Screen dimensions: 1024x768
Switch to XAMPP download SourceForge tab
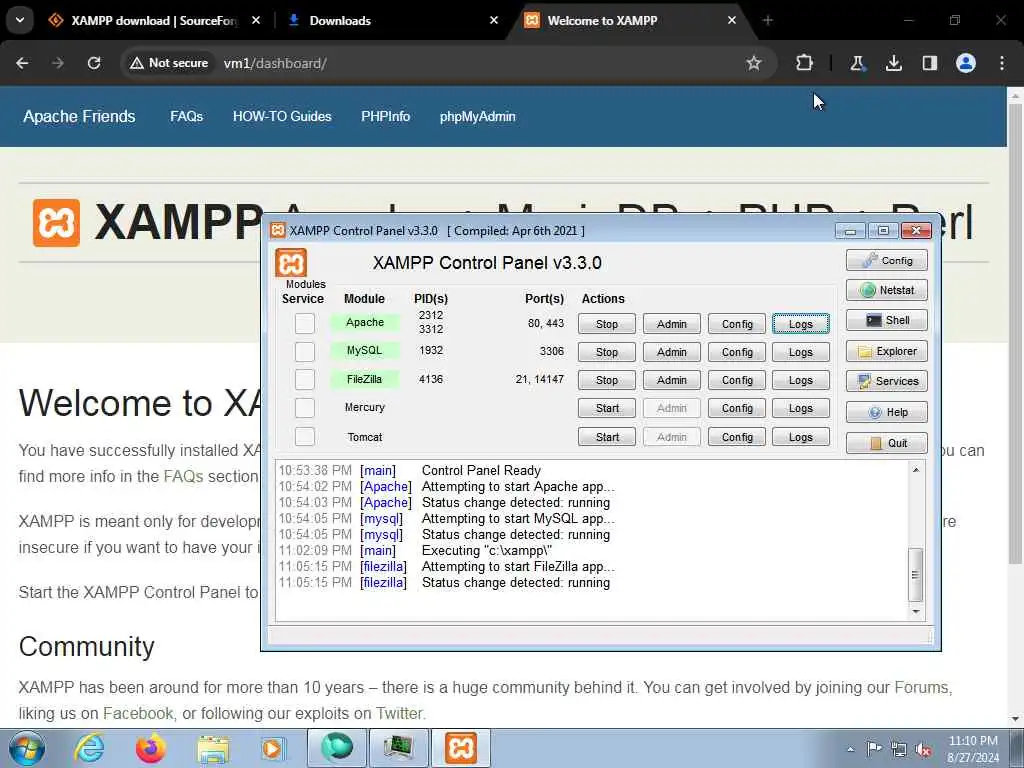click(x=154, y=21)
